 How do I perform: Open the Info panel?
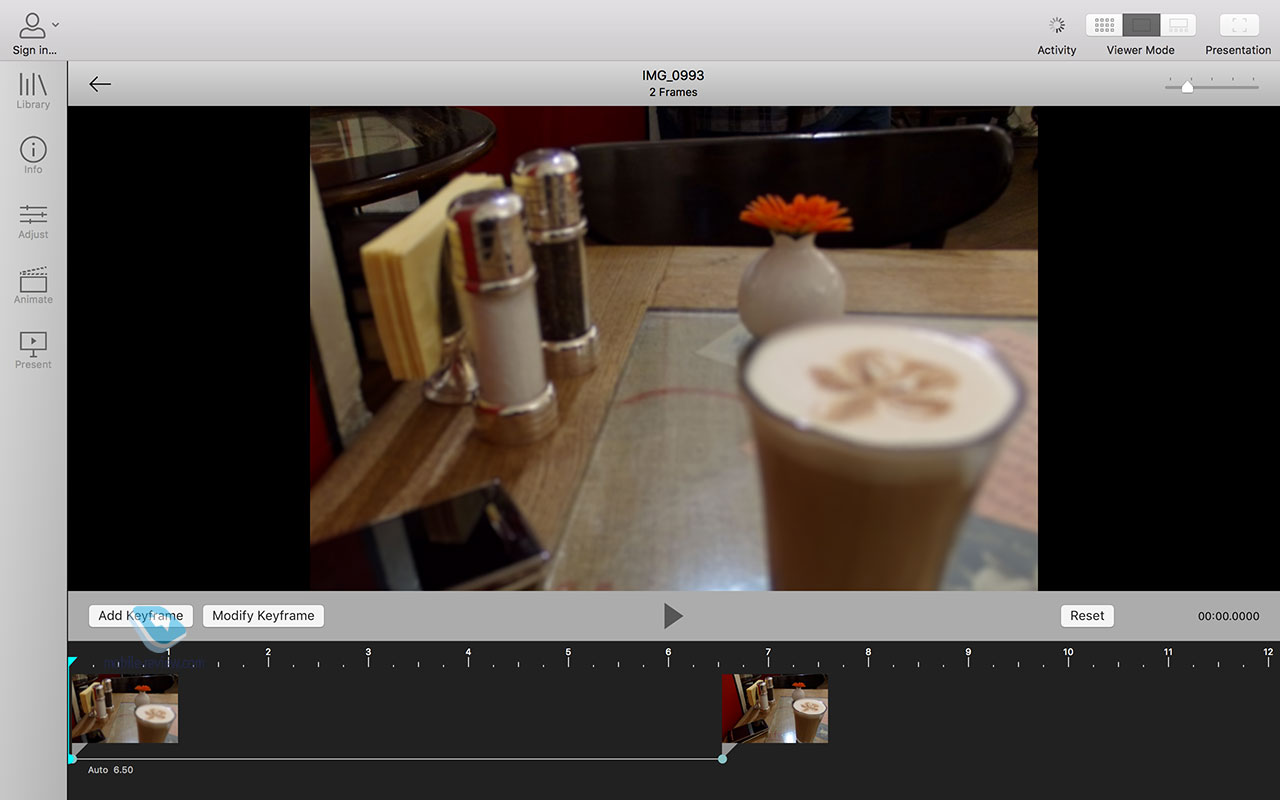[x=33, y=155]
